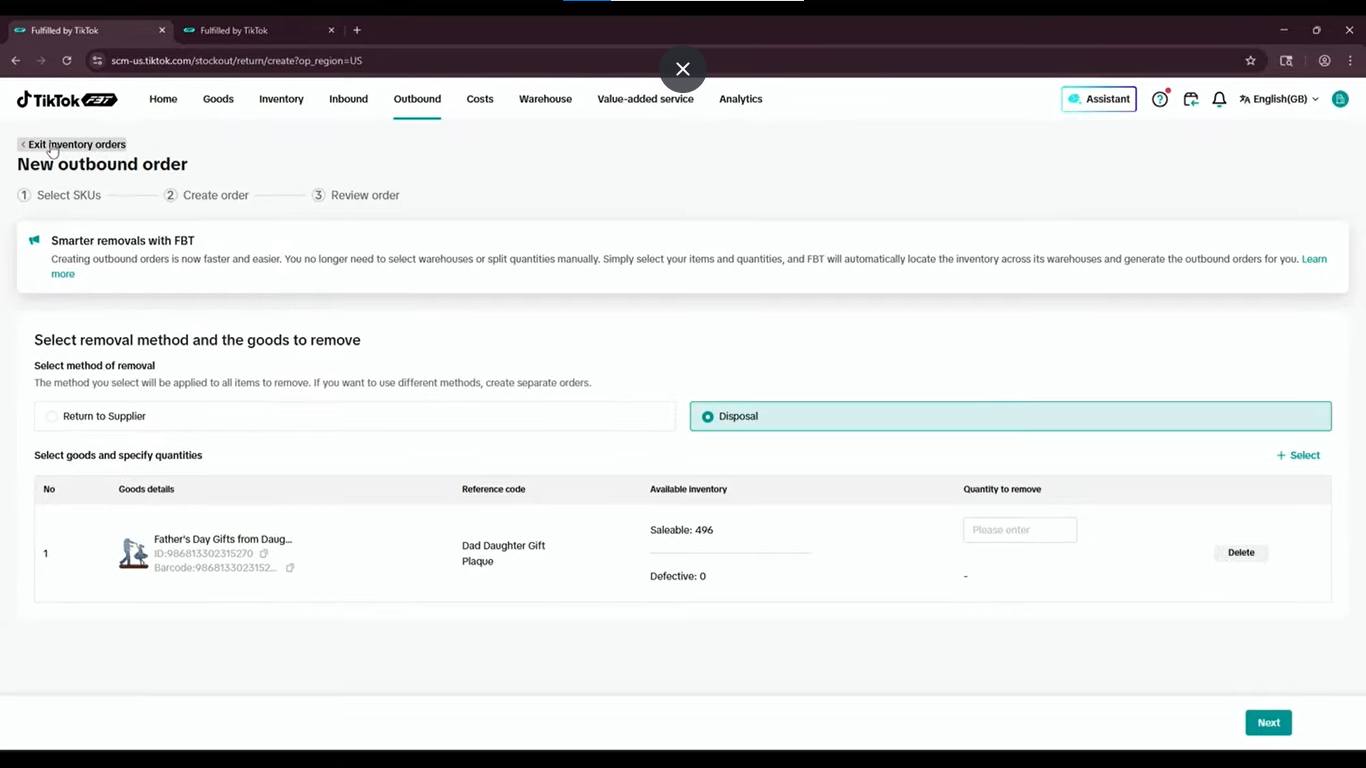Open the shop switch icon beside help

tap(1190, 99)
